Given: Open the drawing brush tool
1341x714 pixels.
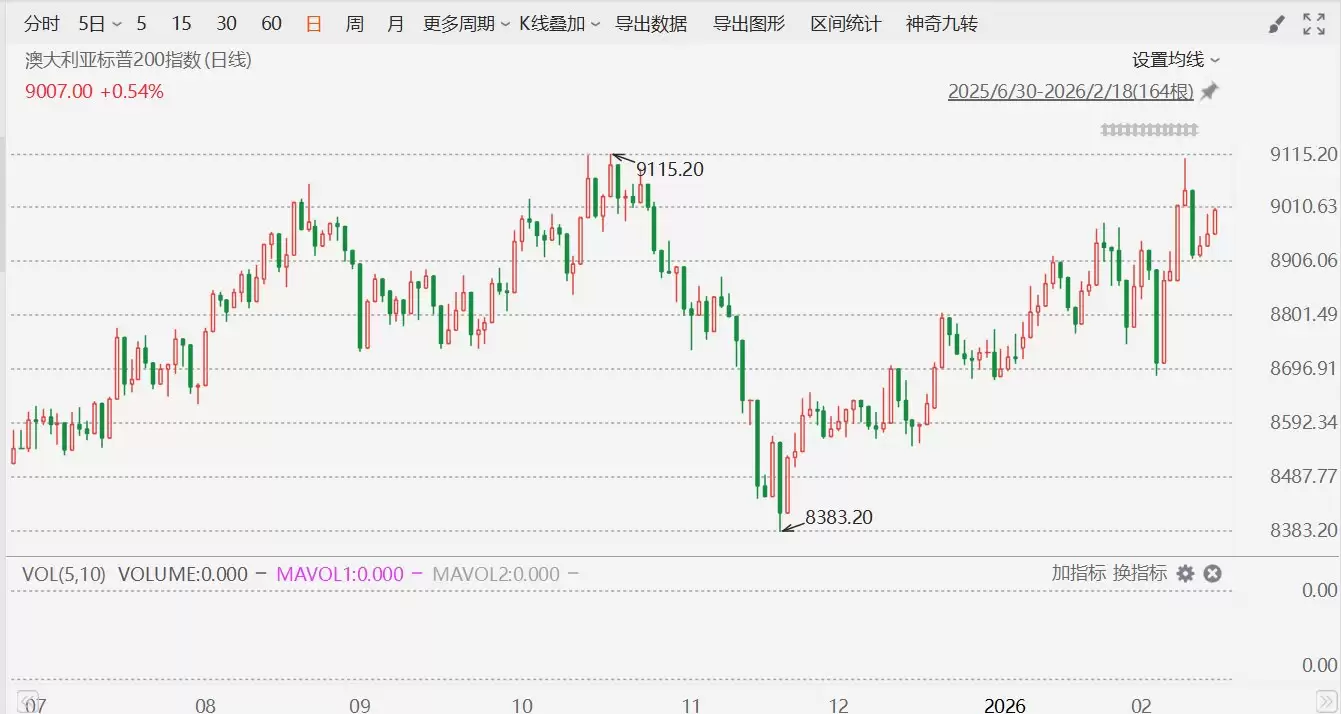Looking at the screenshot, I should pos(1275,24).
